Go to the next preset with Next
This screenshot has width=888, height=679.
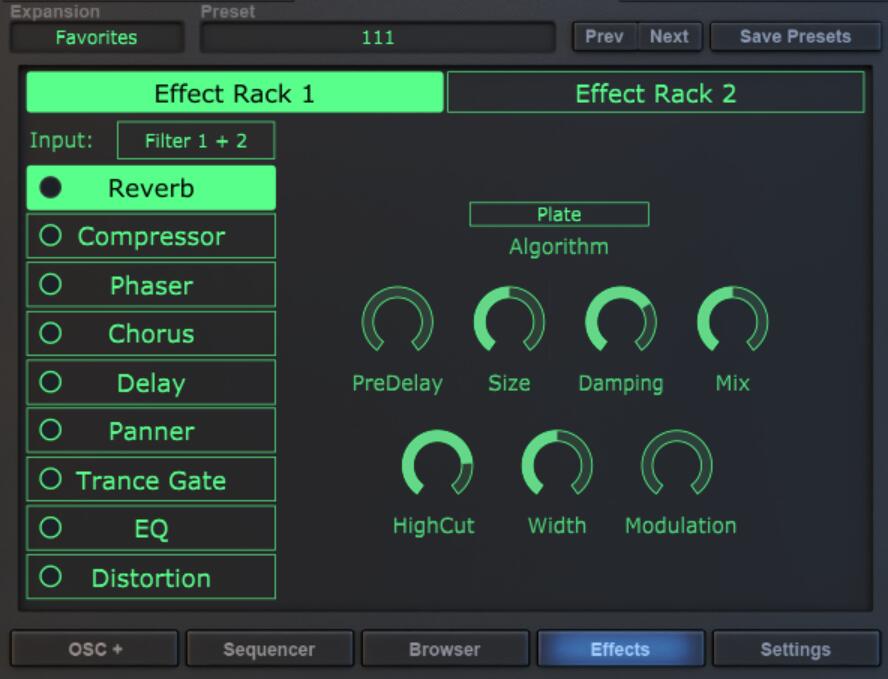click(x=669, y=37)
